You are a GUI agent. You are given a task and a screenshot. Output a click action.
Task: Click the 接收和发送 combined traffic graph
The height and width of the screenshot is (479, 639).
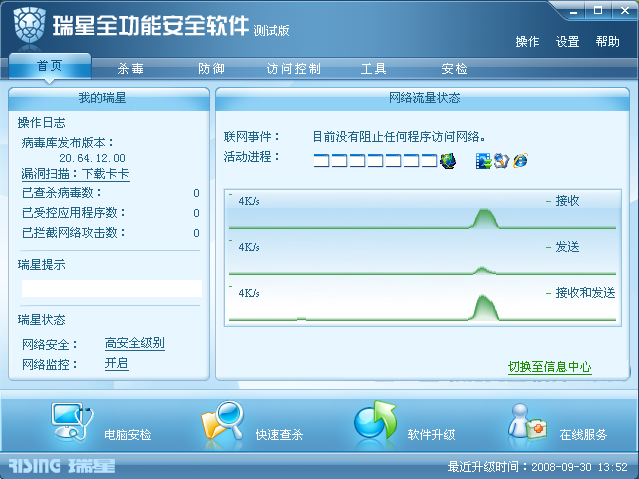coord(422,304)
